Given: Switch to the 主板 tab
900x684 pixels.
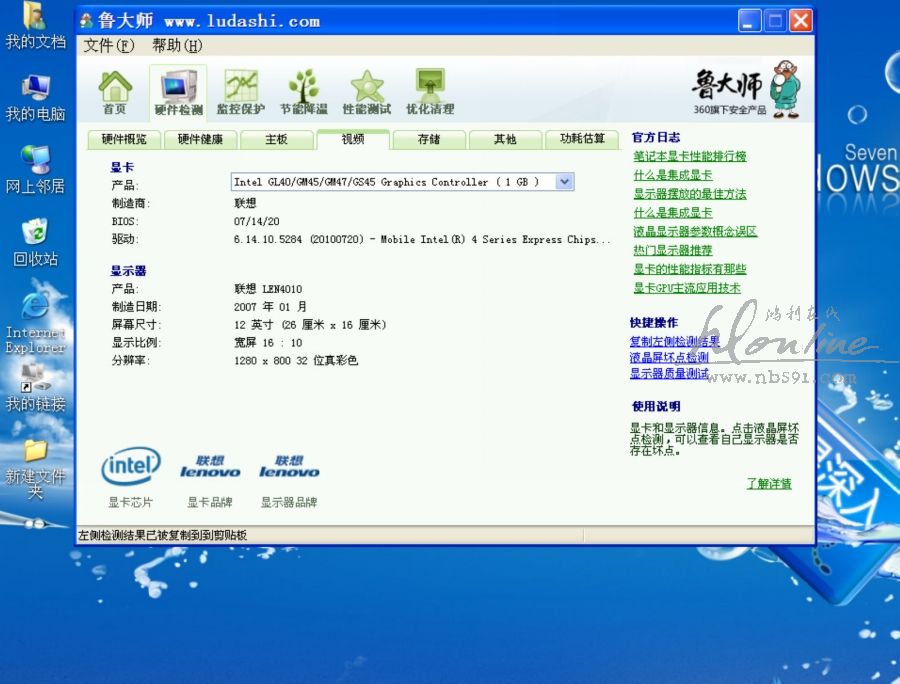Looking at the screenshot, I should [x=276, y=139].
